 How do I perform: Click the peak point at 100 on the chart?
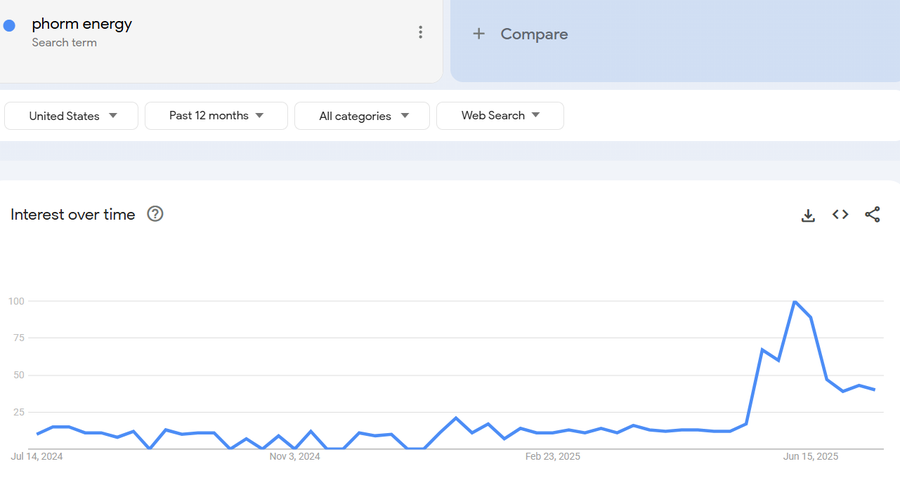pos(794,301)
